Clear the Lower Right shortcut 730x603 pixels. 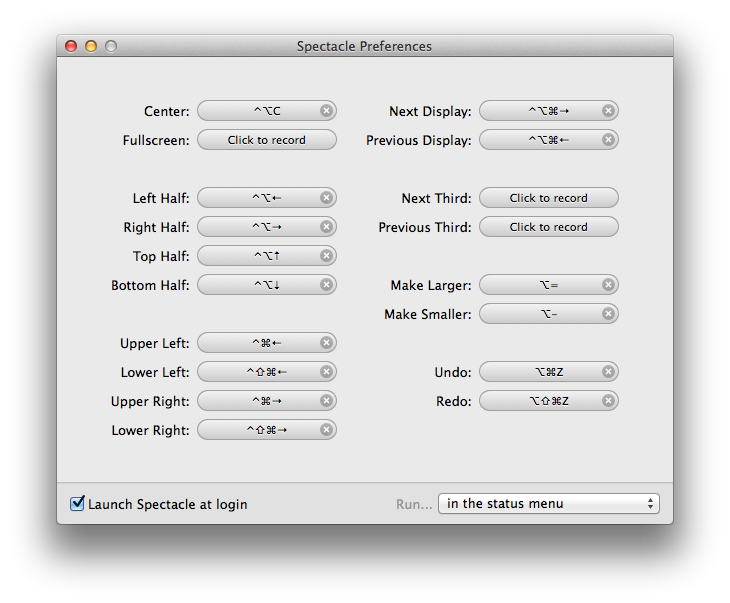[326, 430]
